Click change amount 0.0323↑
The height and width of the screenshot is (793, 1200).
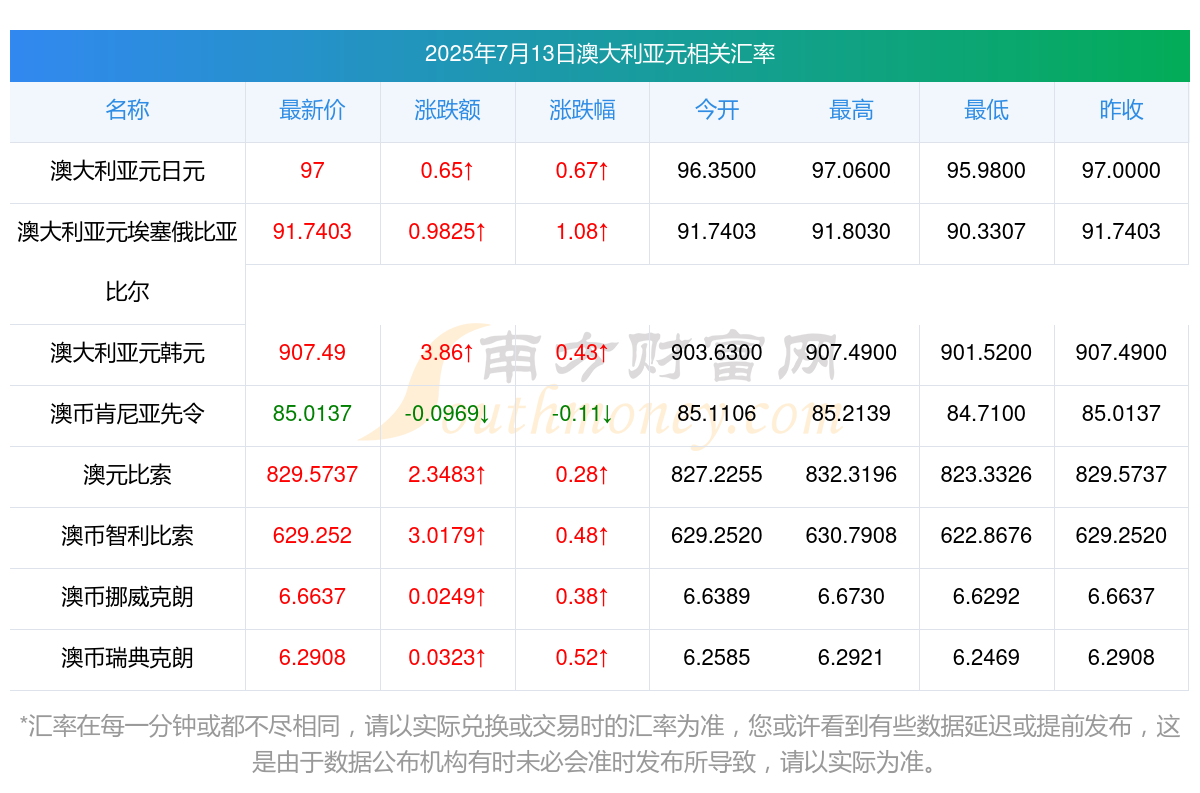(447, 658)
